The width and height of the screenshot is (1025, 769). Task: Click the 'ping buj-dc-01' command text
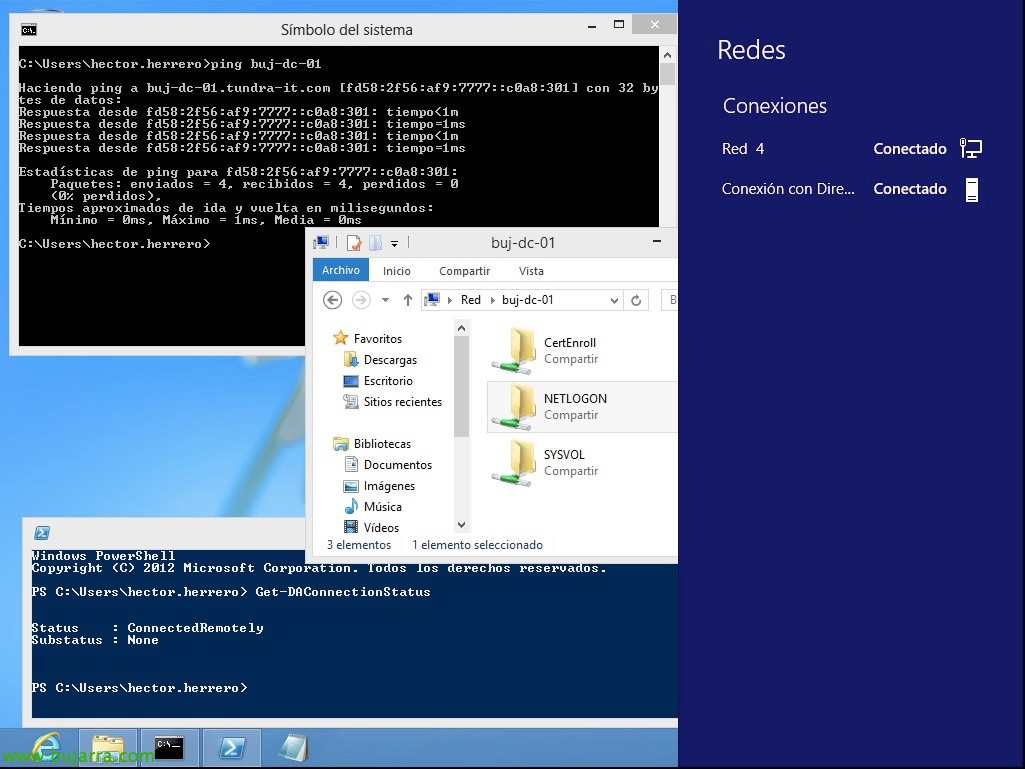pyautogui.click(x=266, y=64)
